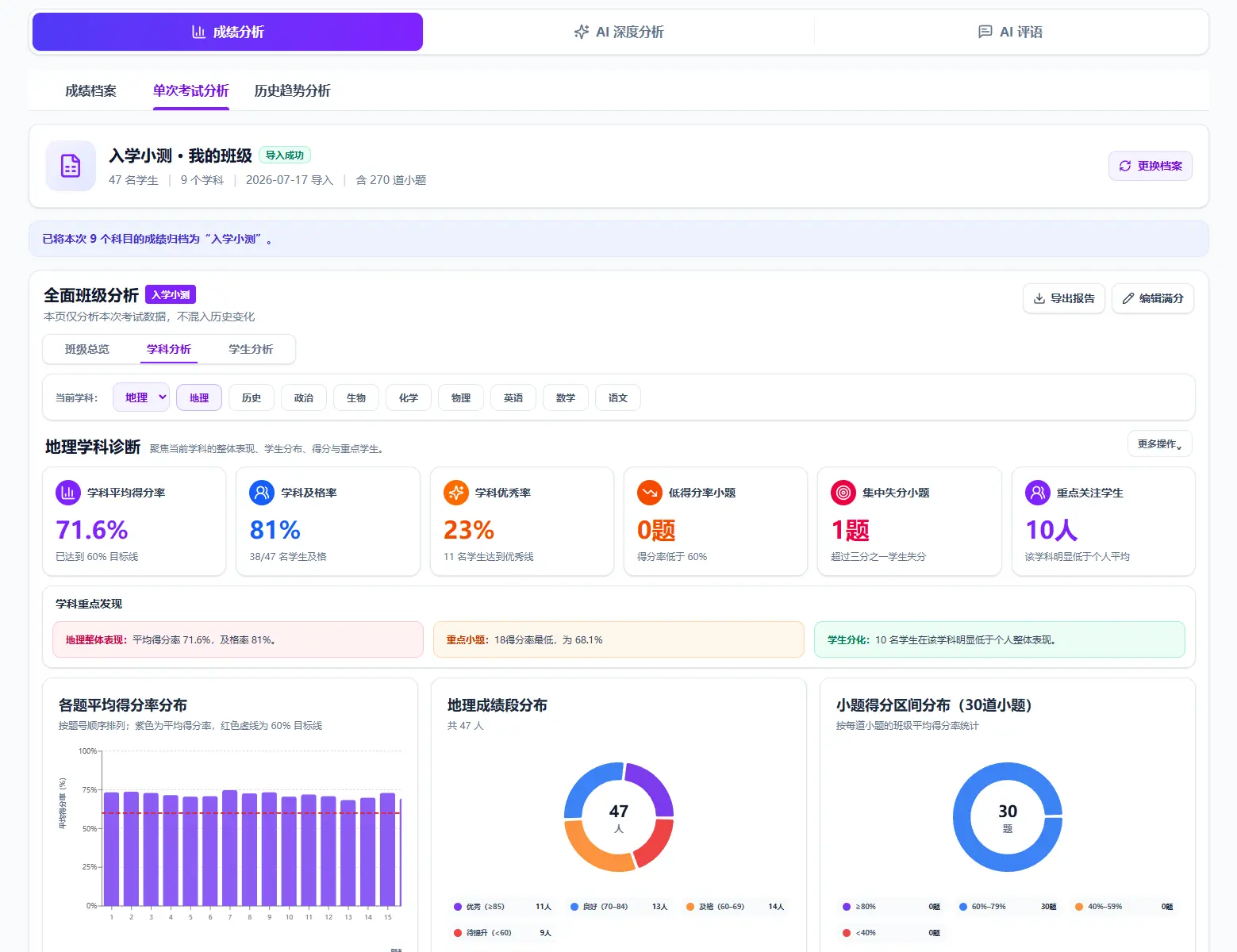Expand the 更多操作 menu
1237x952 pixels.
[x=1159, y=444]
